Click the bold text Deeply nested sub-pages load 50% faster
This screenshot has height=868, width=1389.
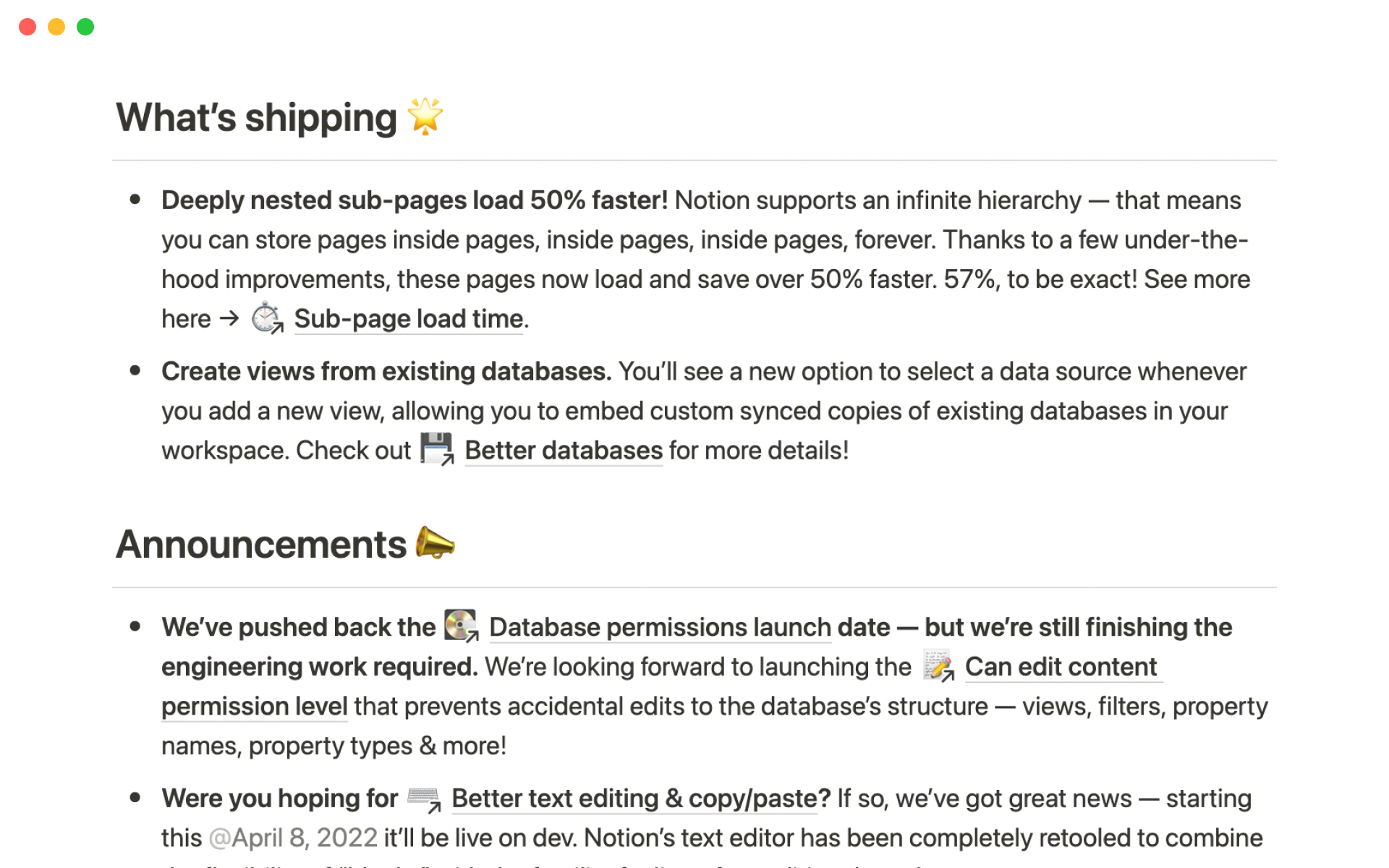point(414,200)
